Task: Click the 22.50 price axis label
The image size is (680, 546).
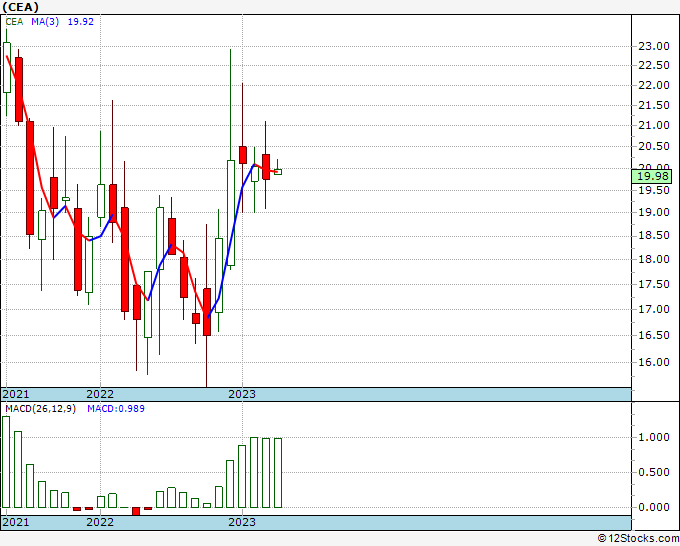Action: point(654,65)
